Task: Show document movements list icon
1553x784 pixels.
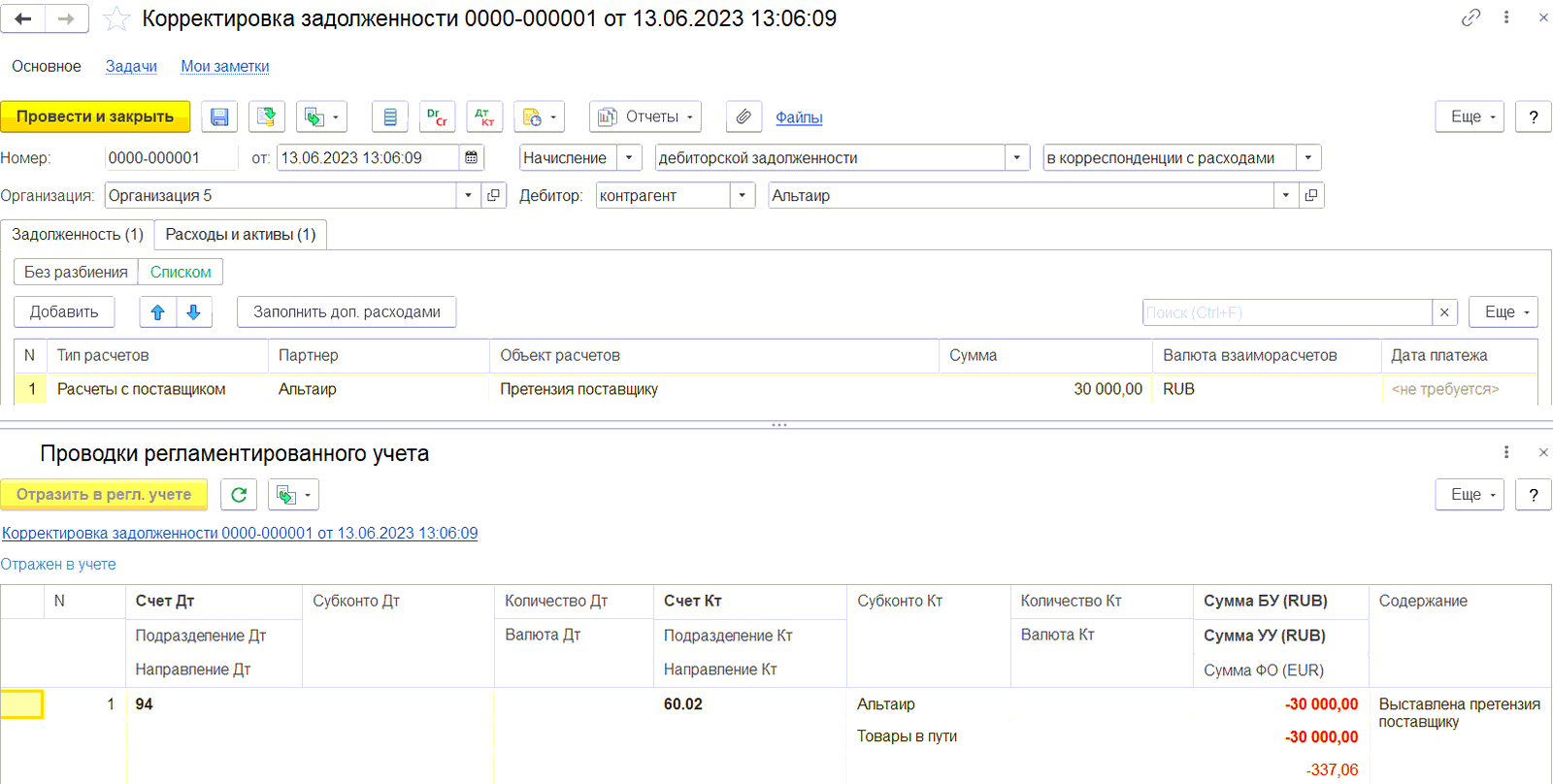Action: click(390, 117)
